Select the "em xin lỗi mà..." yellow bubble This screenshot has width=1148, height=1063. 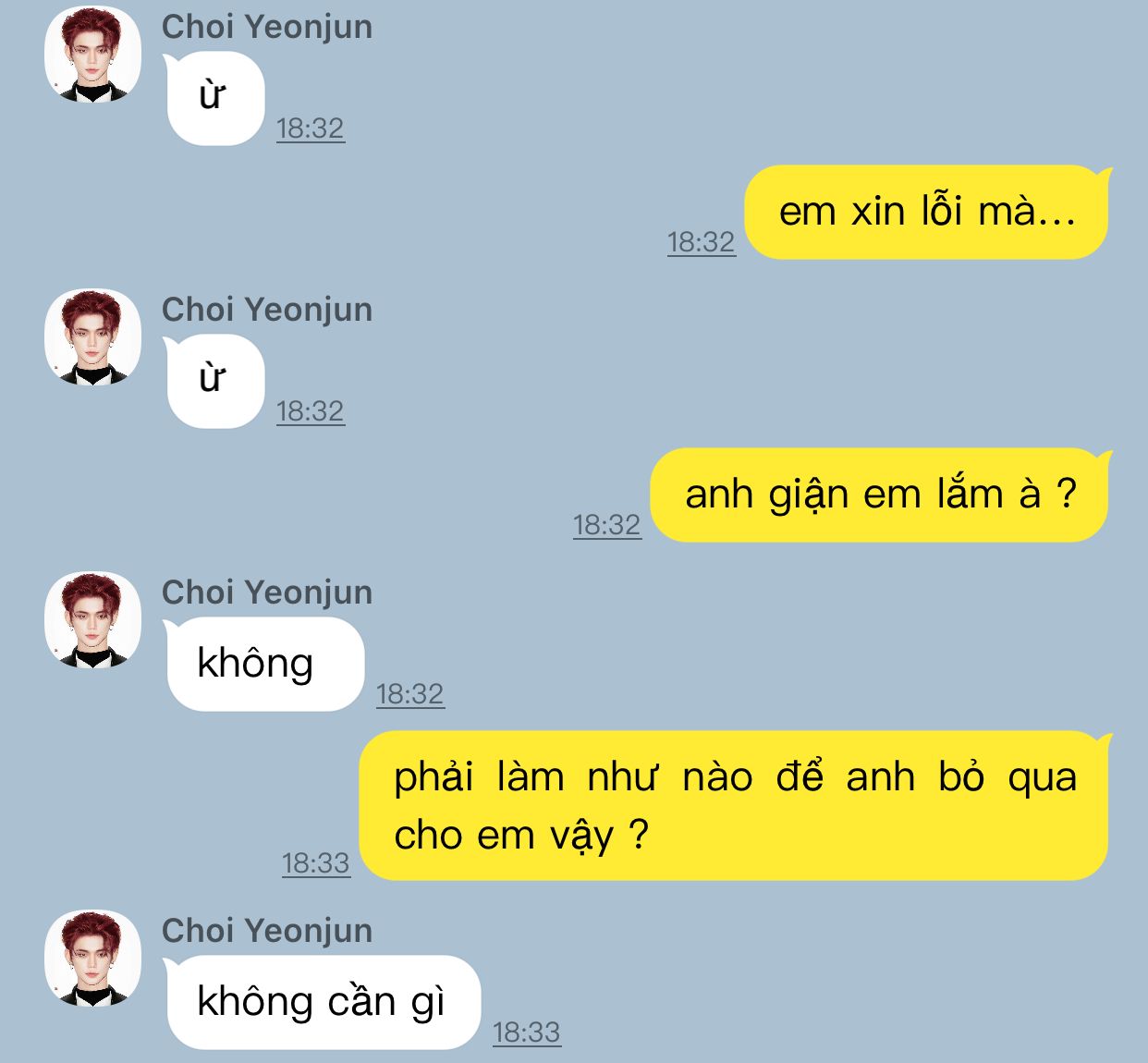click(x=926, y=212)
